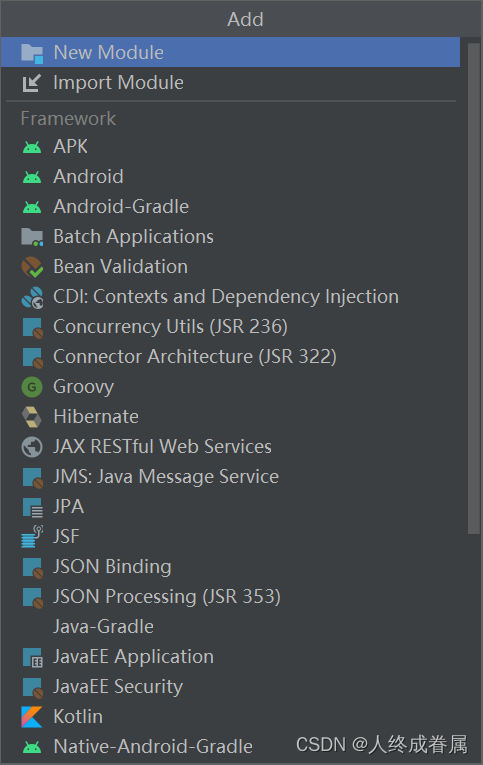Pick Batch Applications label
Screen dimensions: 483x765
pyautogui.click(x=134, y=237)
